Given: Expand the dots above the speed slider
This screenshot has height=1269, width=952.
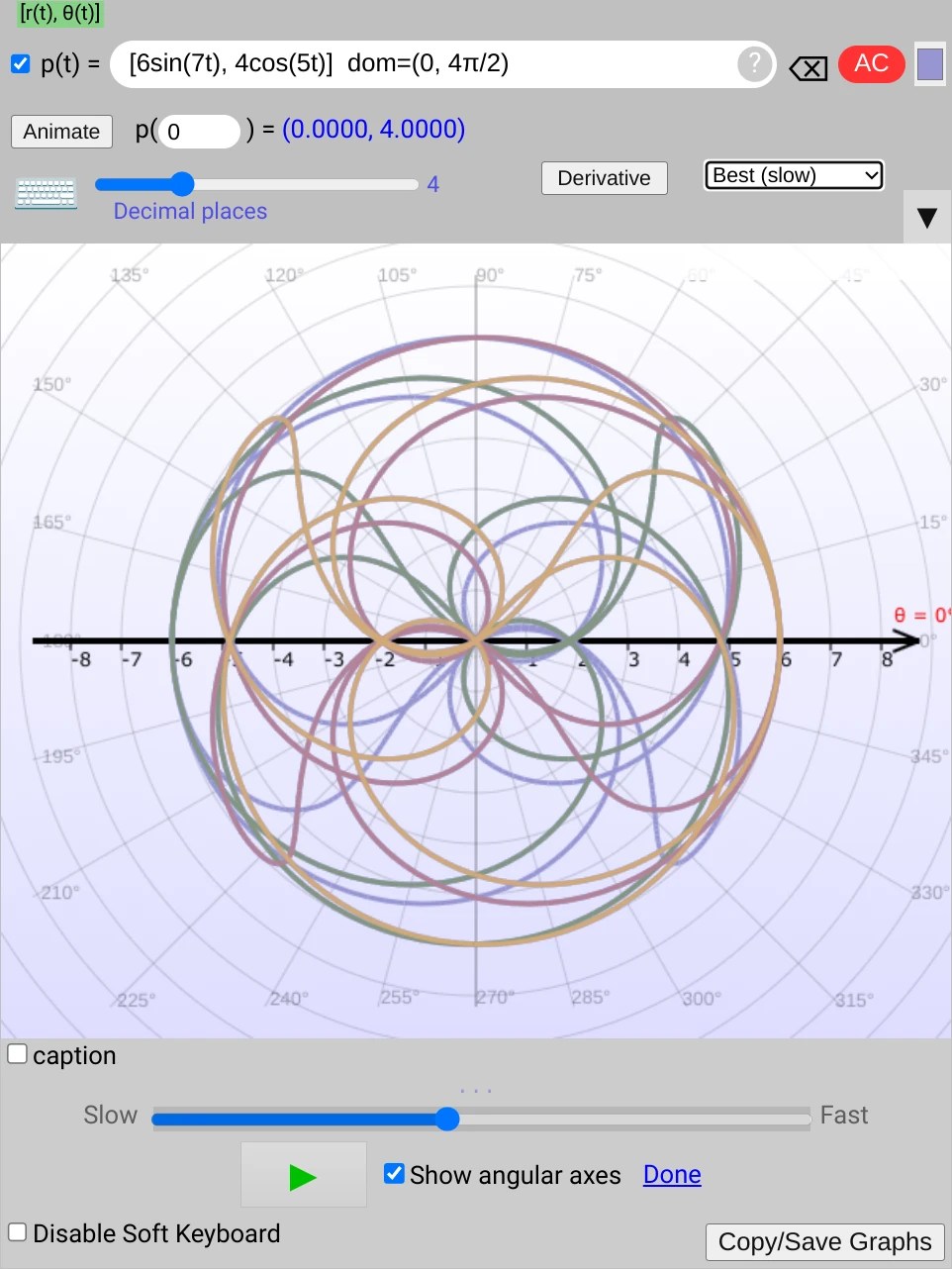Looking at the screenshot, I should pyautogui.click(x=476, y=1088).
